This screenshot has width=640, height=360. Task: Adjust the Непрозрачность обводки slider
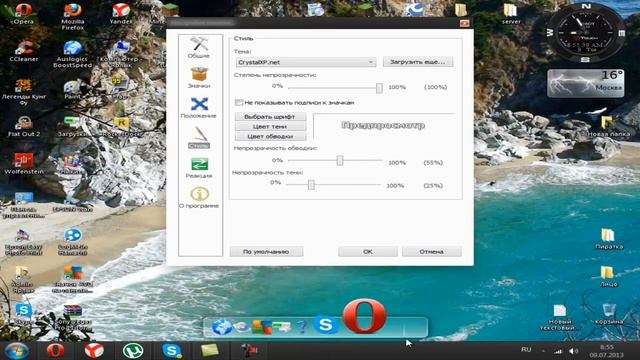[x=340, y=160]
